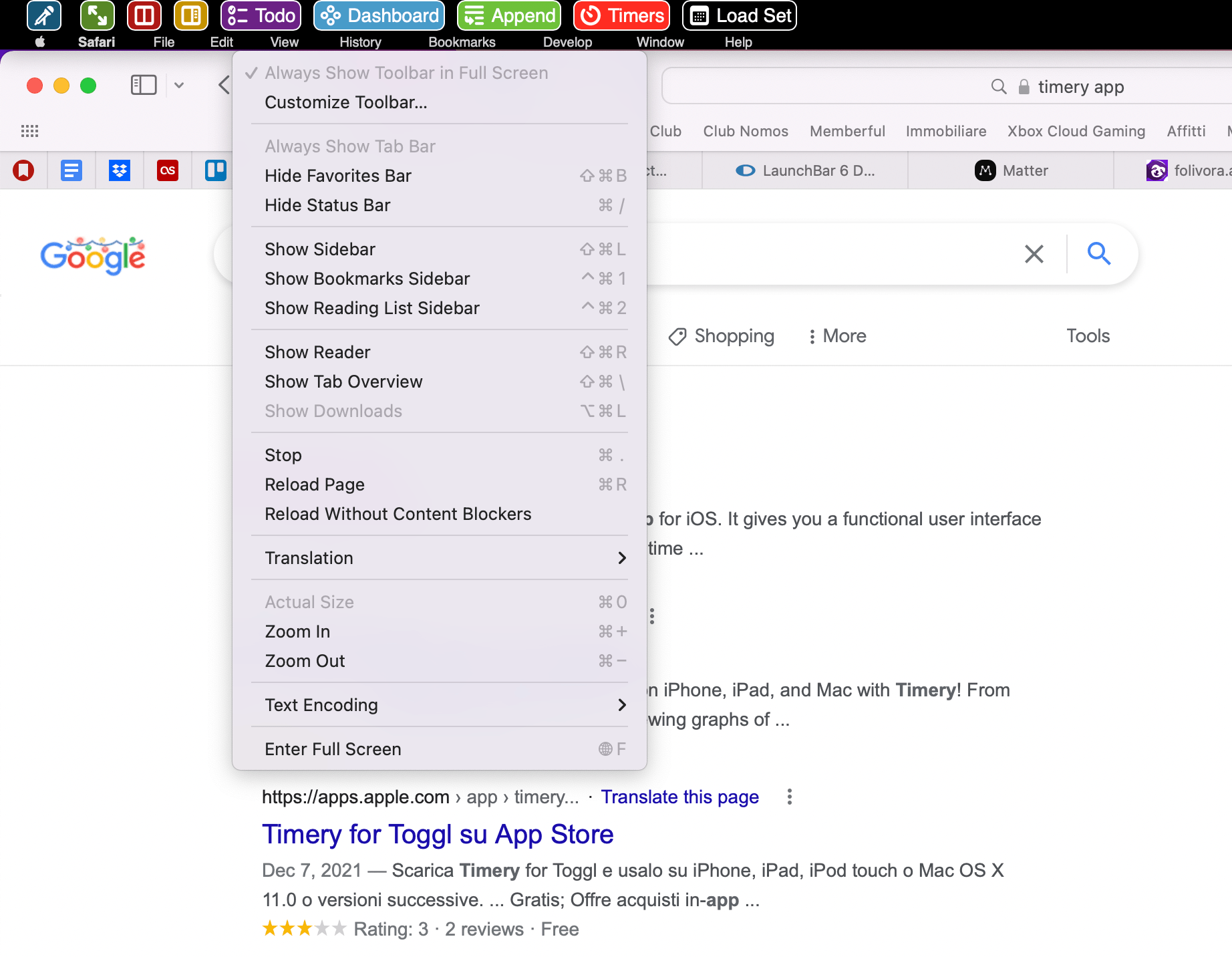Open the Shopping results tab
Image resolution: width=1232 pixels, height=957 pixels.
tap(722, 336)
